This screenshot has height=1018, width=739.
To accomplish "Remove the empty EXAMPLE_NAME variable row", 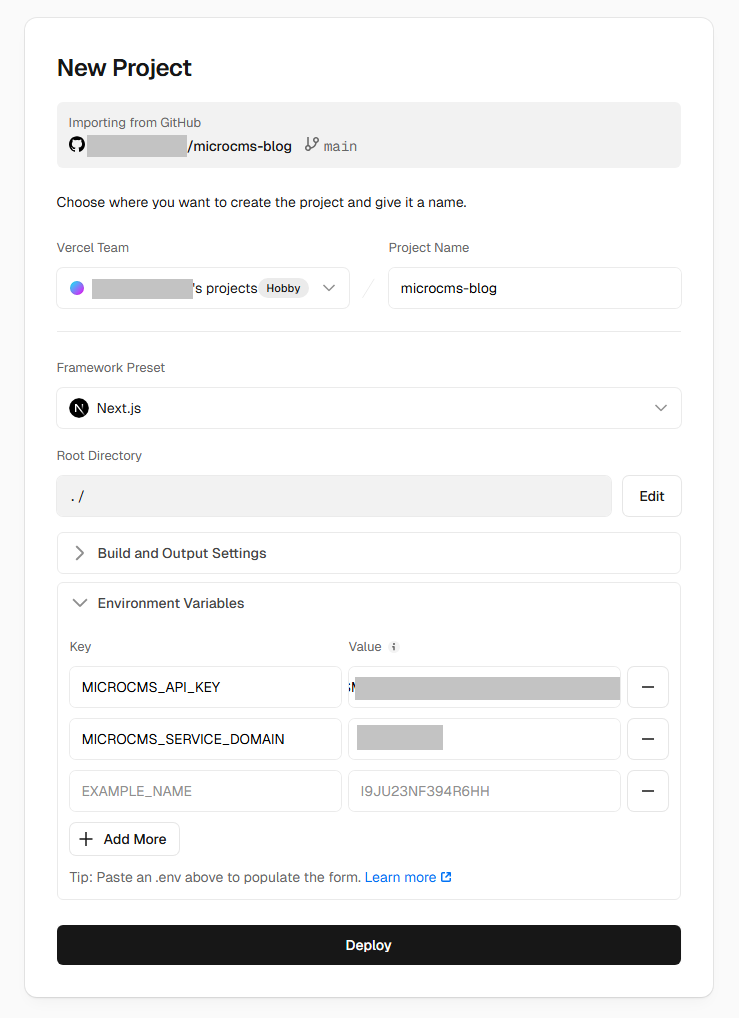I will (x=647, y=791).
